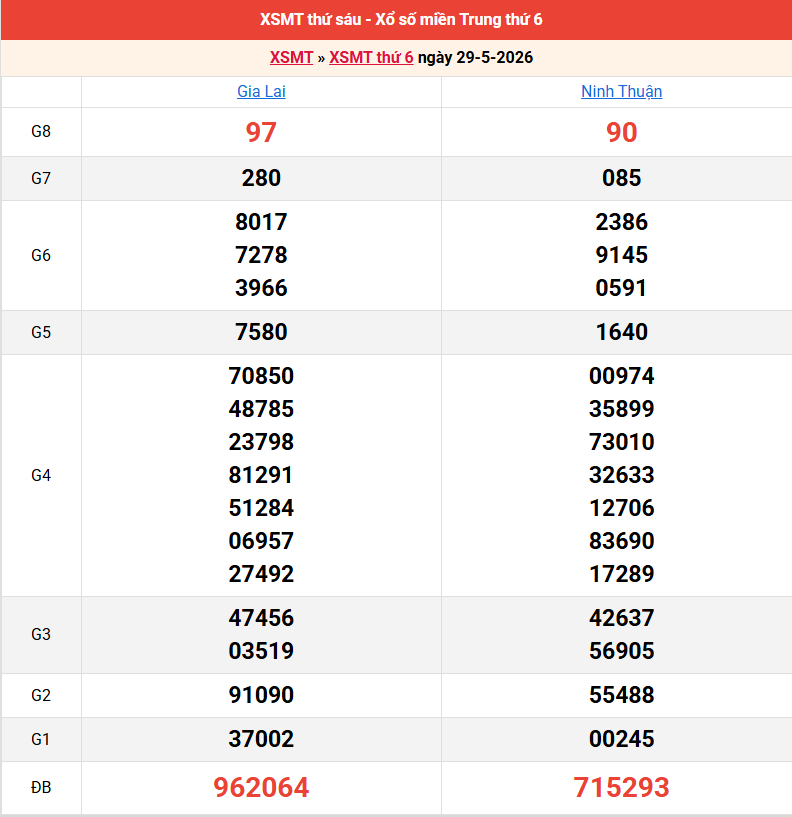Select Gia Lai G1 number 37002
Screen dimensions: 792x817
click(x=261, y=739)
